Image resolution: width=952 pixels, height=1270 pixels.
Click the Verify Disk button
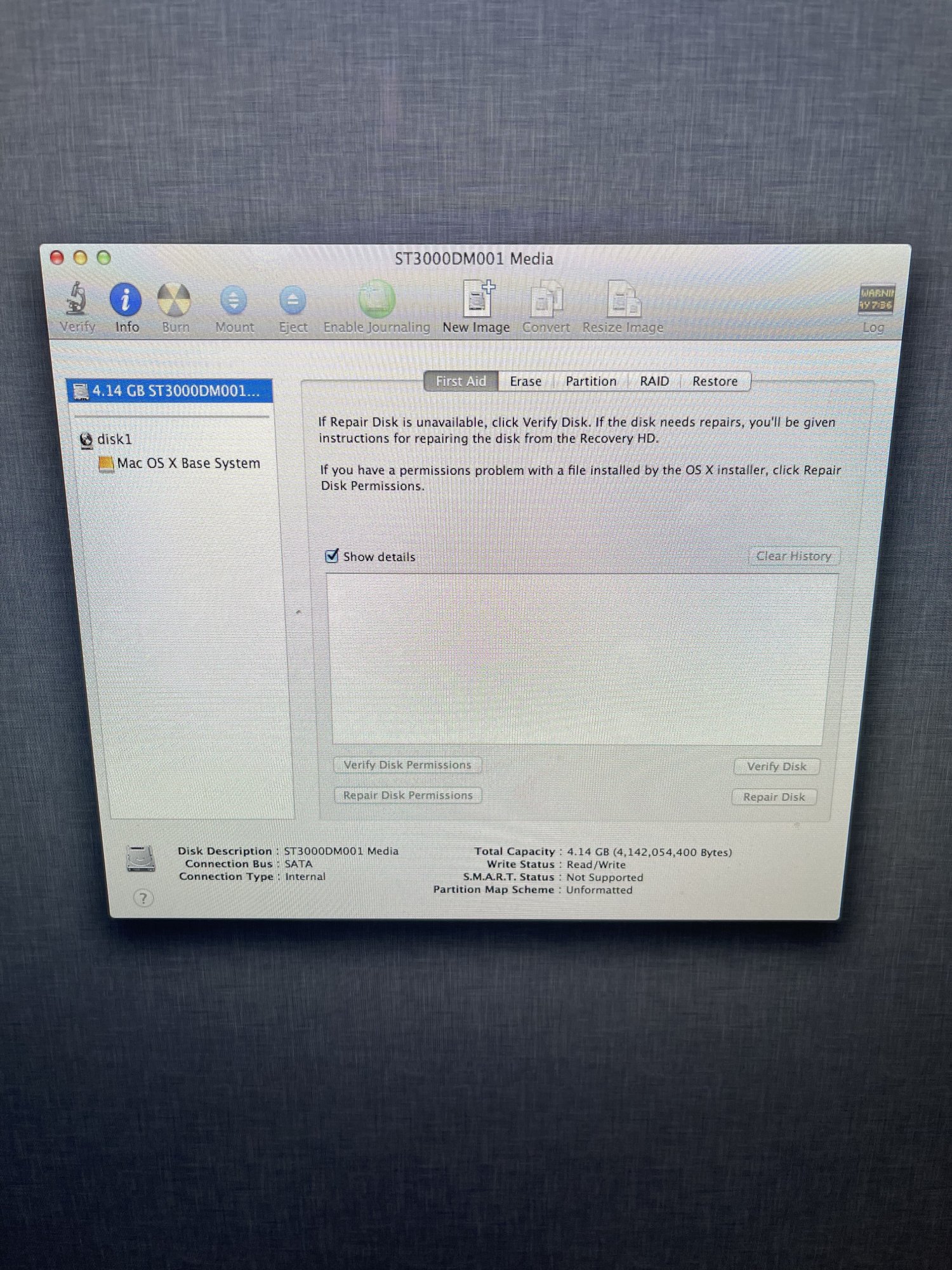[776, 766]
